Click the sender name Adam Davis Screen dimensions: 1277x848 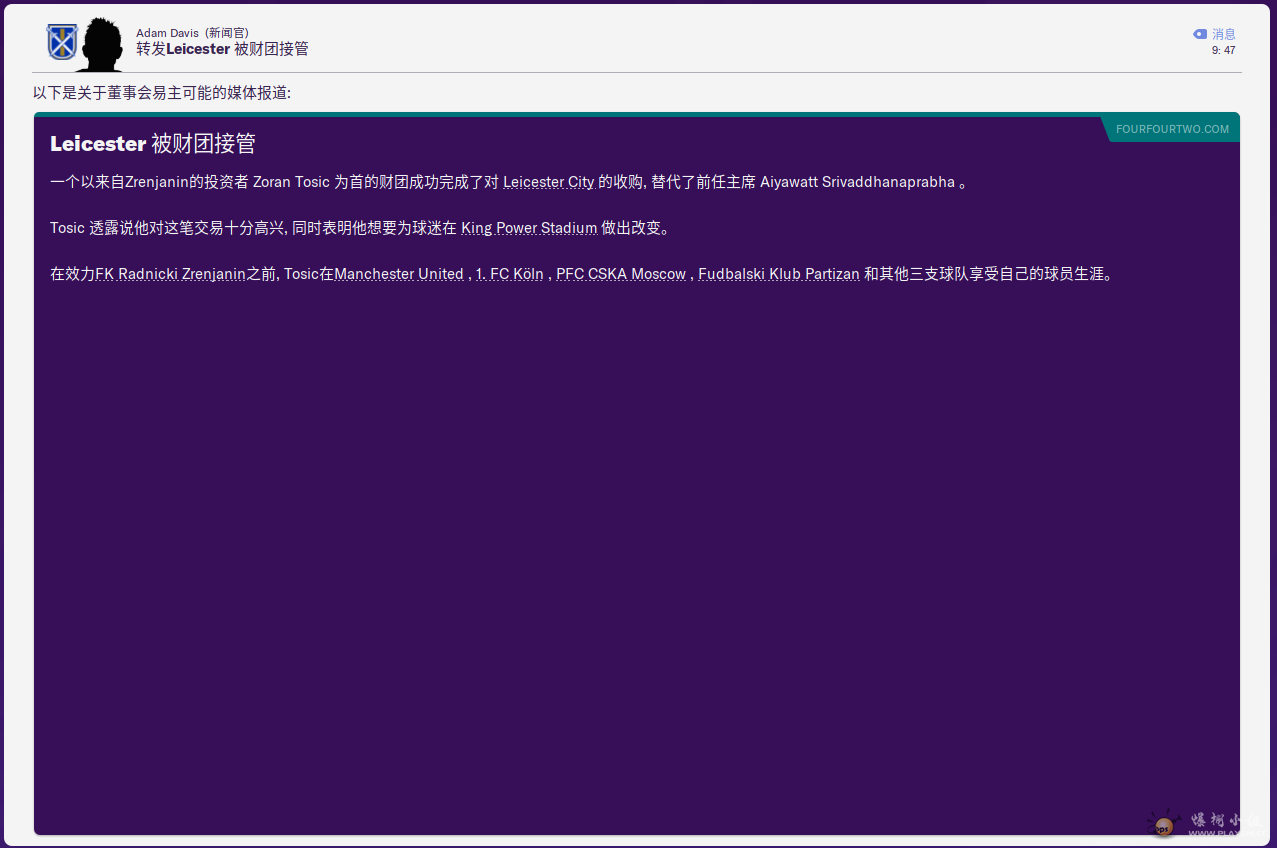tap(168, 33)
